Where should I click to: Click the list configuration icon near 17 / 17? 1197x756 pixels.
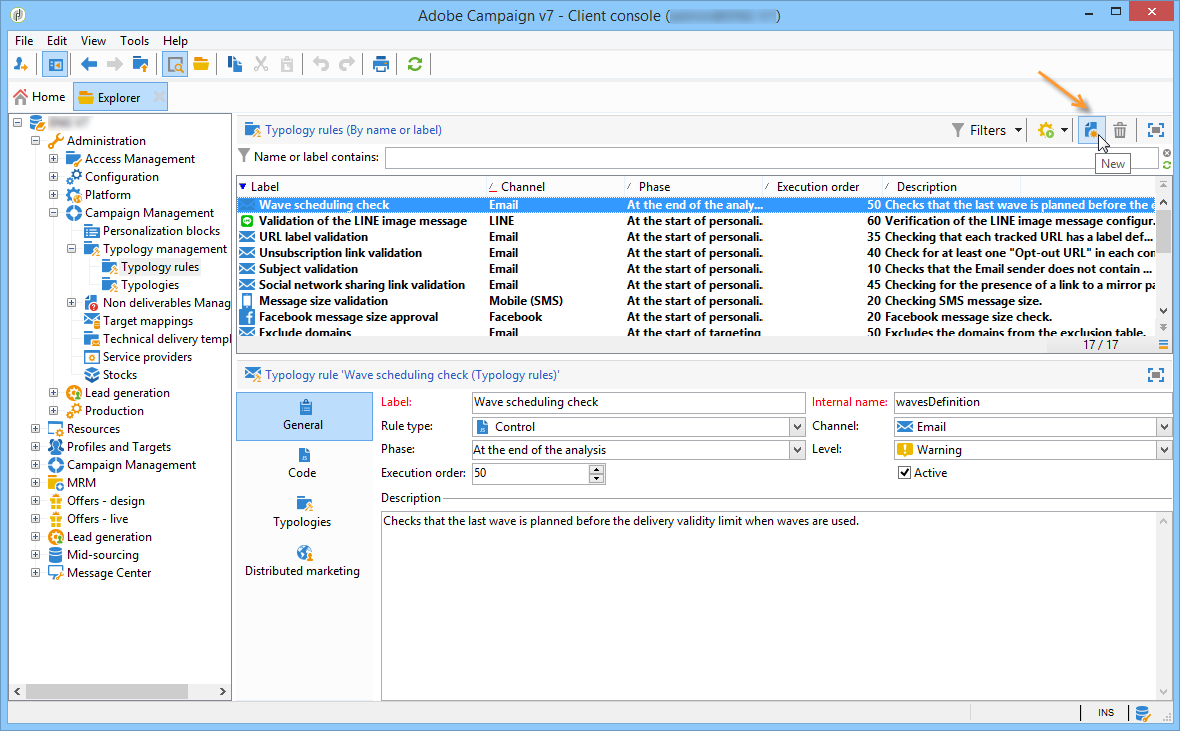(x=1163, y=345)
